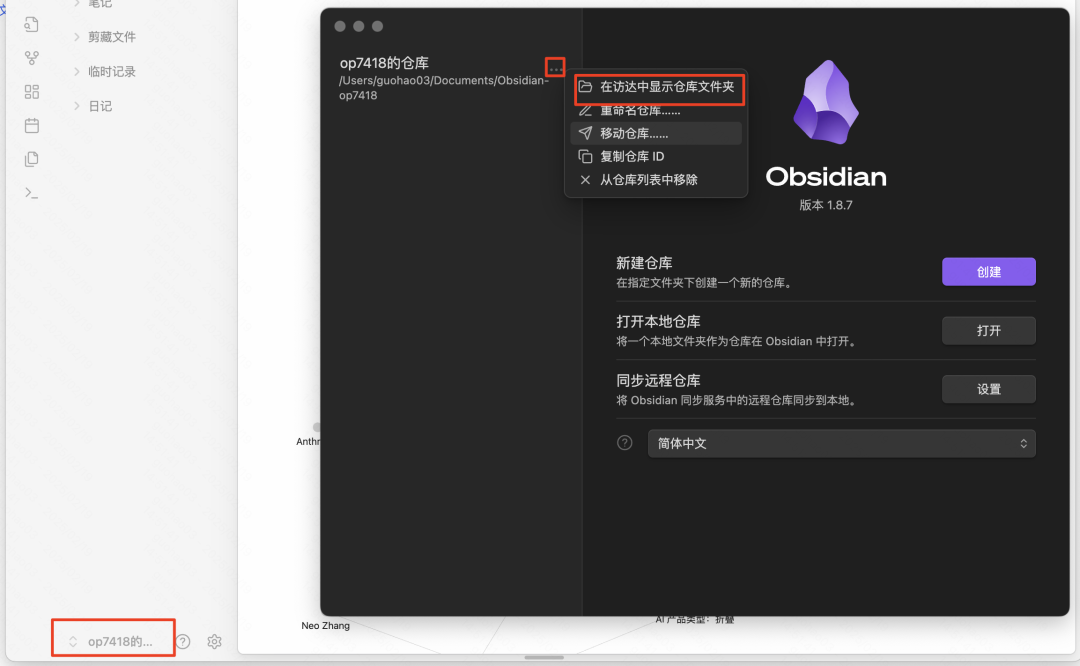Open the 简体中文 language dropdown
This screenshot has height=666, width=1080.
point(841,443)
